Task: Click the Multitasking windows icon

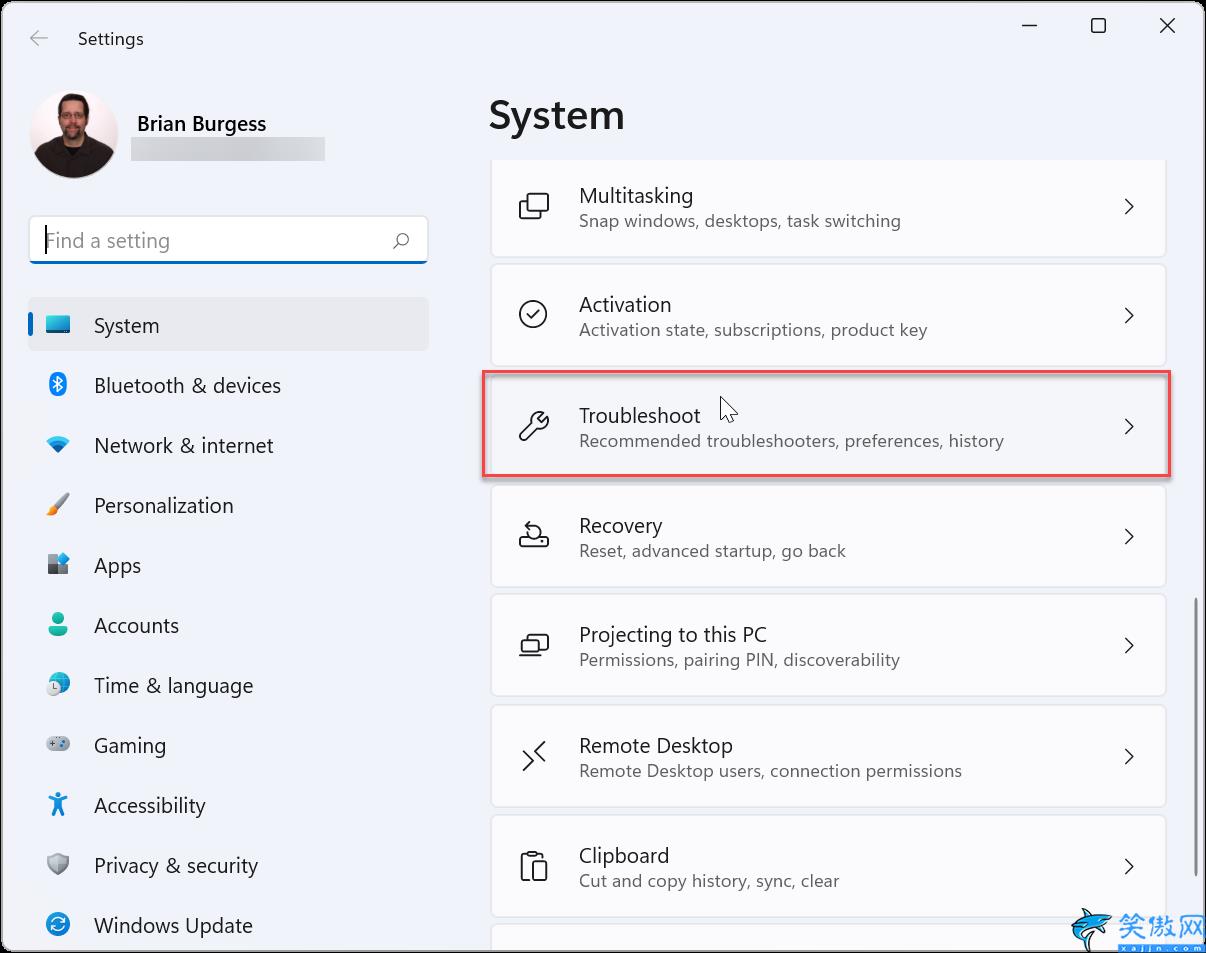Action: coord(534,207)
